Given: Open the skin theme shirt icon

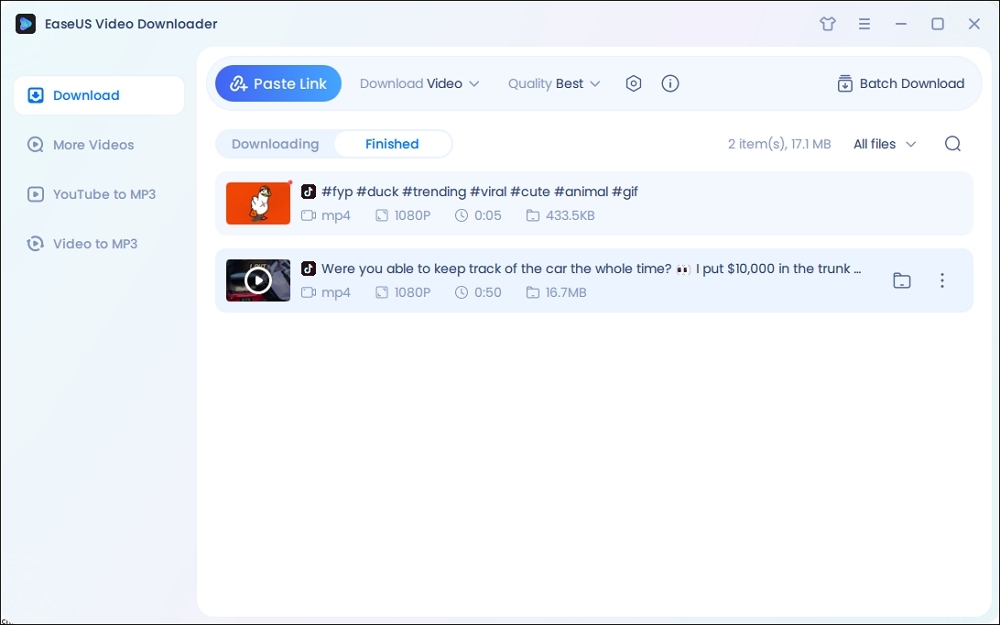Looking at the screenshot, I should click(x=827, y=24).
